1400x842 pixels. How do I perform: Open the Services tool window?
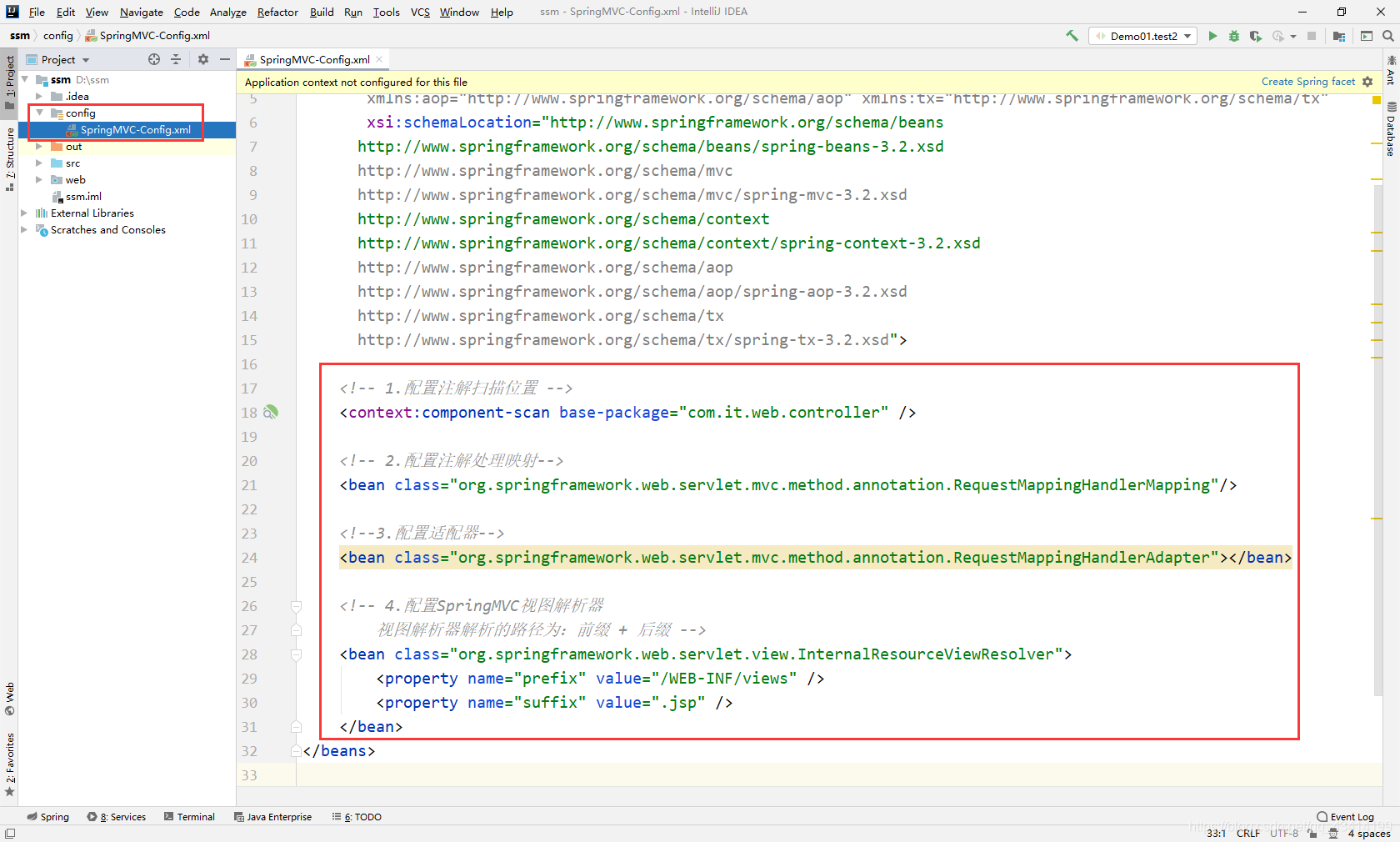(x=117, y=817)
